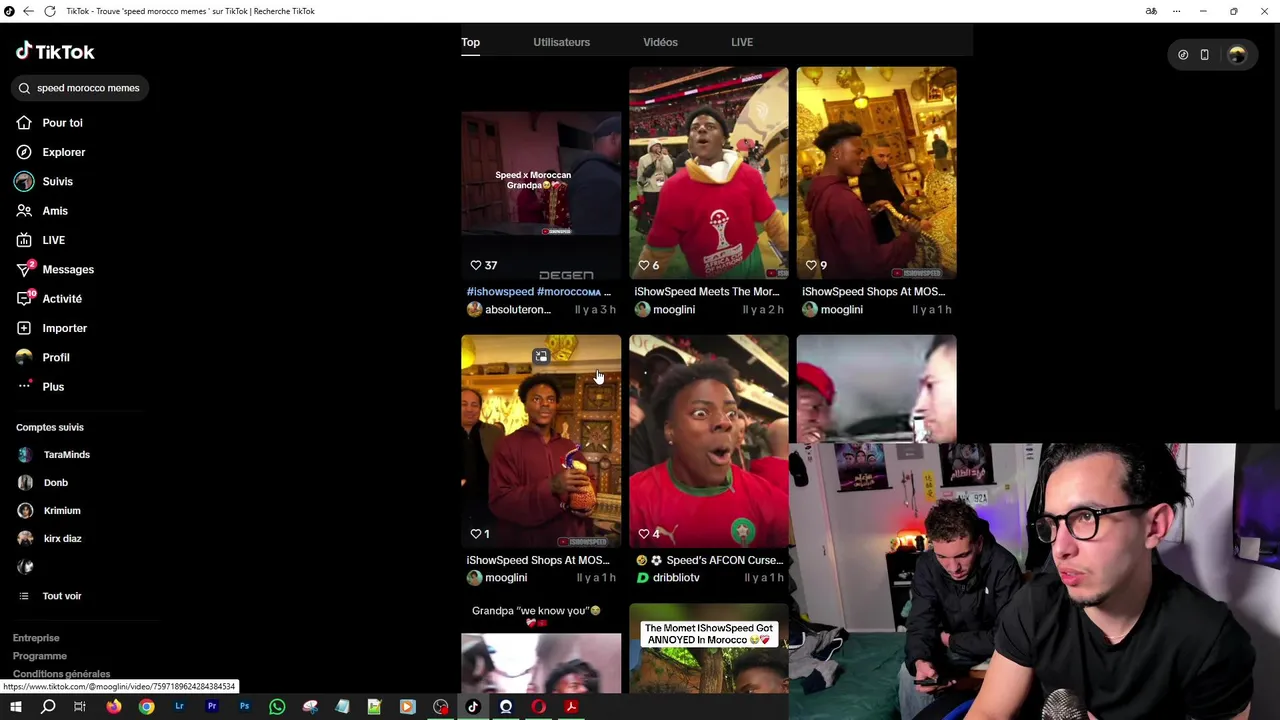This screenshot has width=1280, height=720.
Task: Open the Suivis sidebar item
Action: 45,181
